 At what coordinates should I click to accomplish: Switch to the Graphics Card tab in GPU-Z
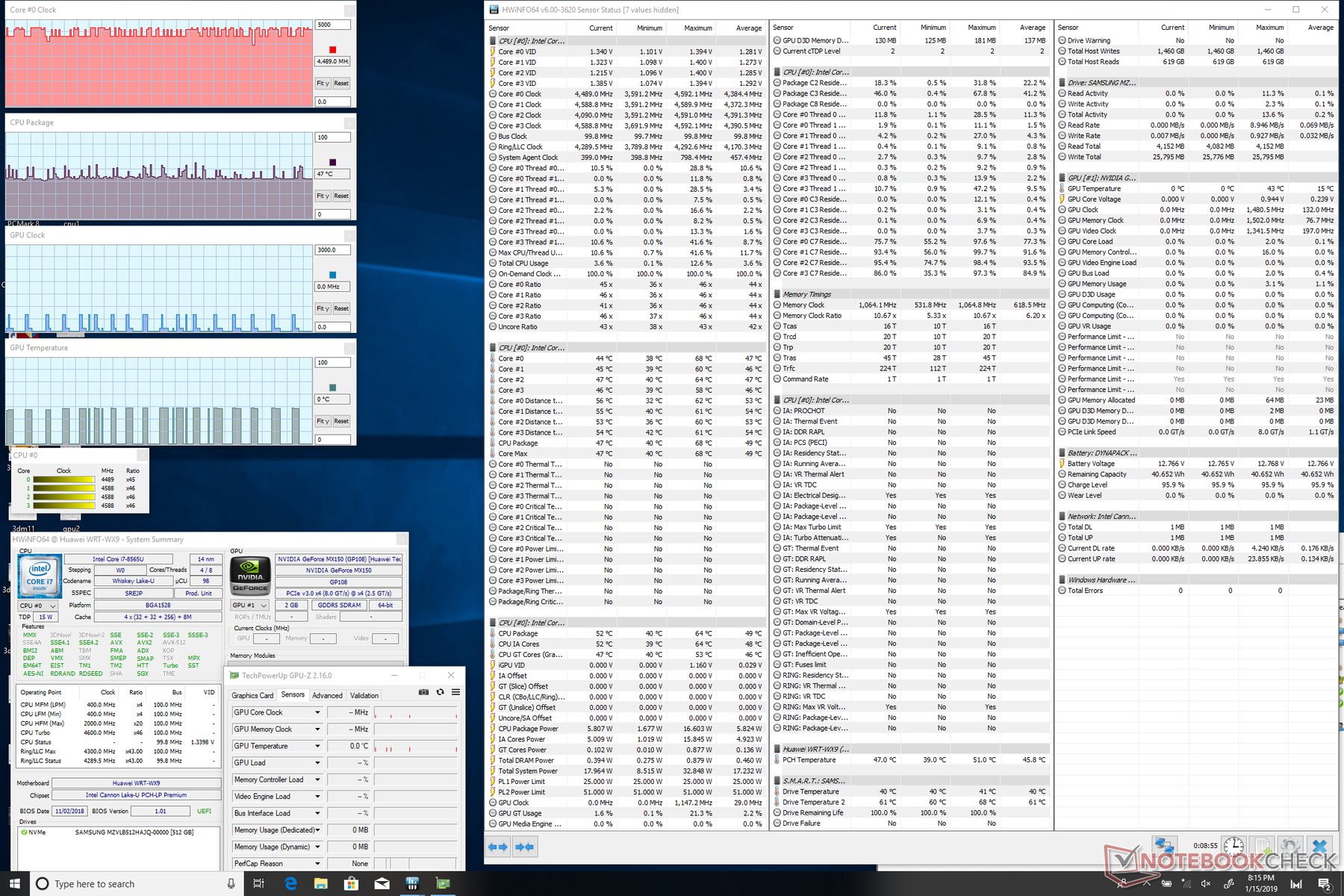pyautogui.click(x=252, y=695)
